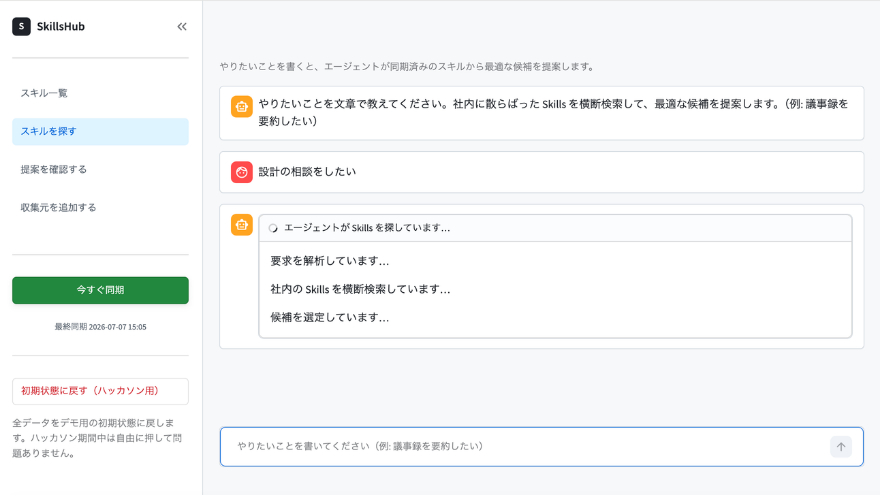Click the 要求を解析しています… status line
This screenshot has height=495, width=880.
[329, 261]
